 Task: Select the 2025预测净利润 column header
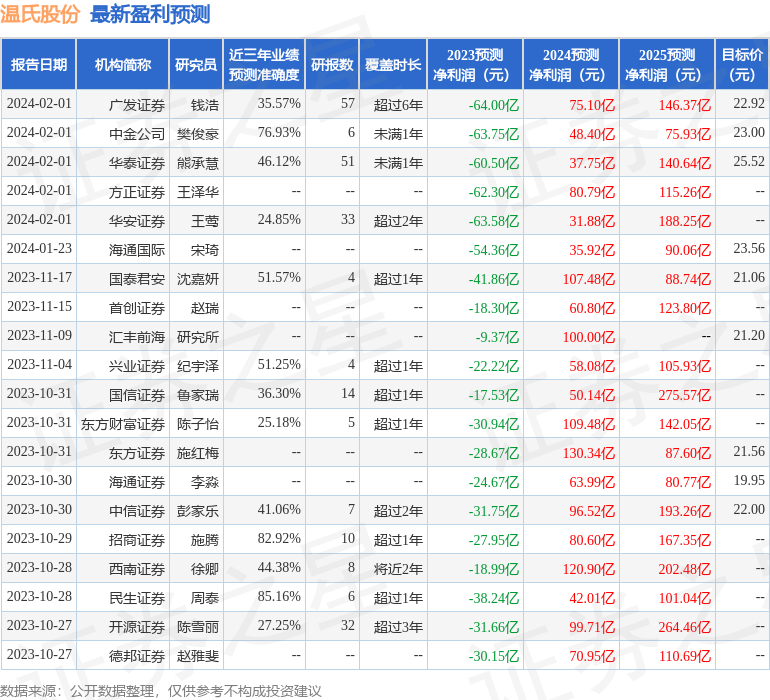coord(667,64)
